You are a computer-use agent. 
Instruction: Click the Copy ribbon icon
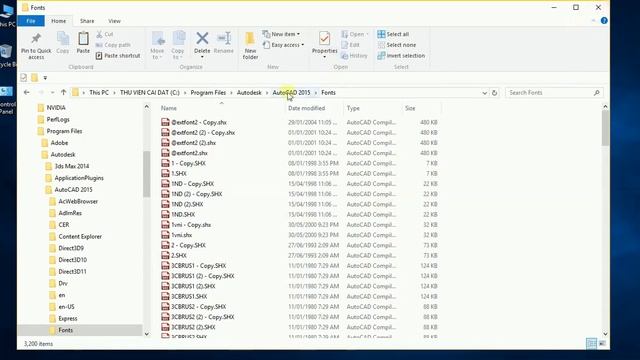pyautogui.click(x=62, y=38)
